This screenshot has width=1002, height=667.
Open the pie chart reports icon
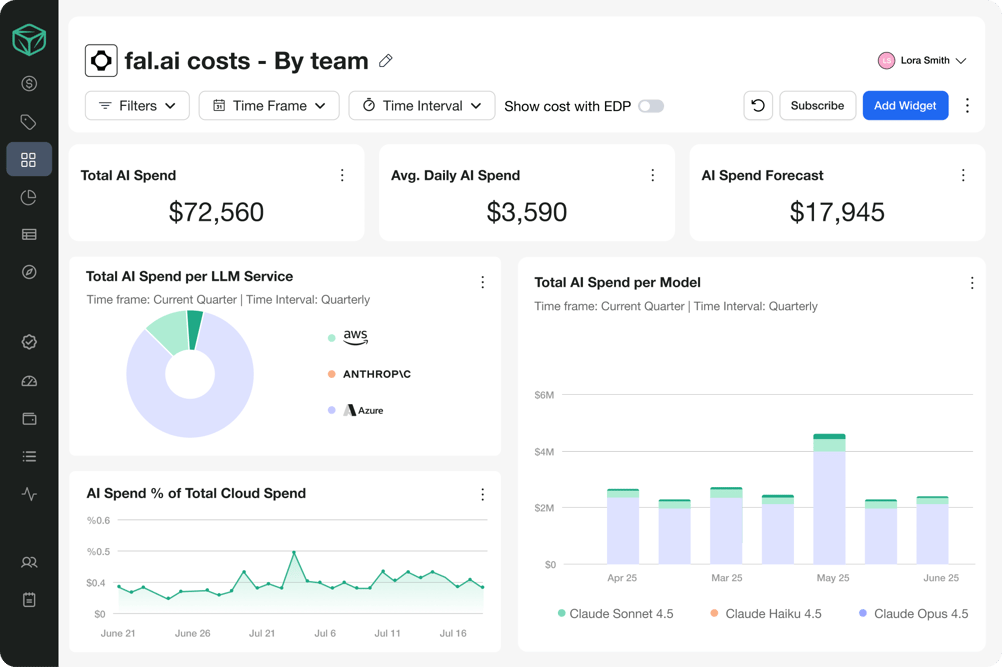(29, 197)
